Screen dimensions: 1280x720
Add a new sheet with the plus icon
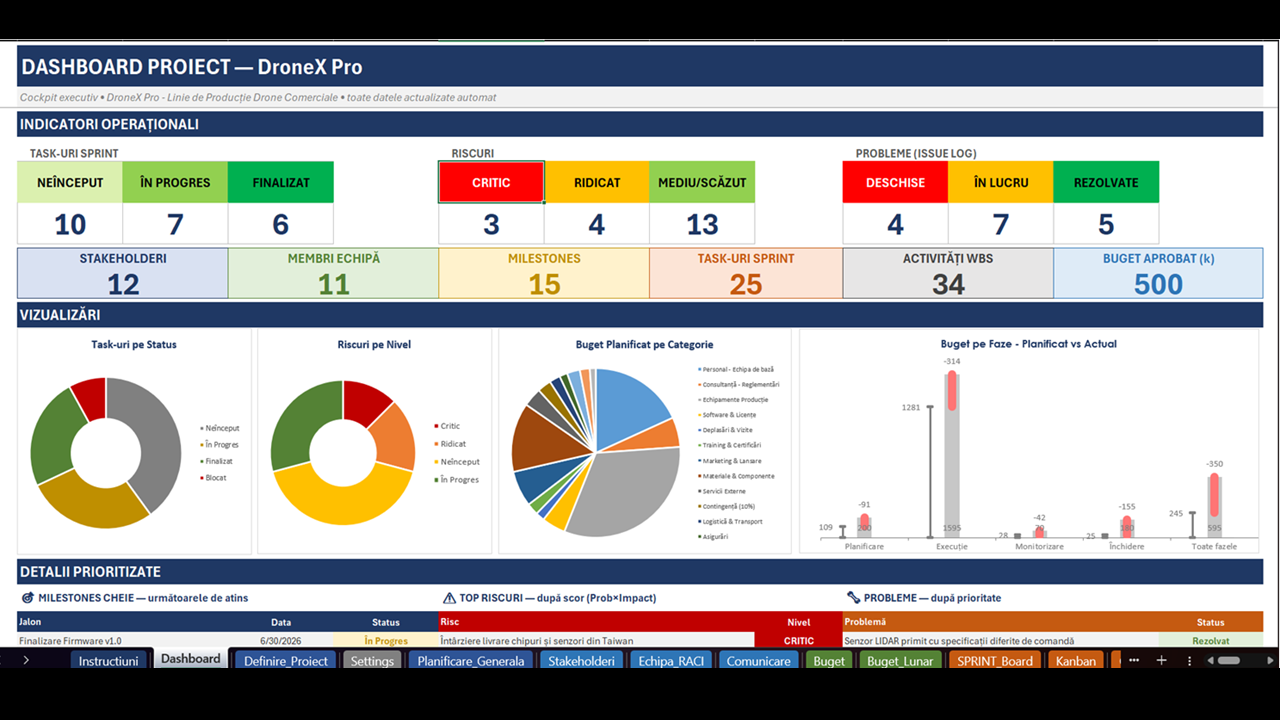tap(1161, 660)
